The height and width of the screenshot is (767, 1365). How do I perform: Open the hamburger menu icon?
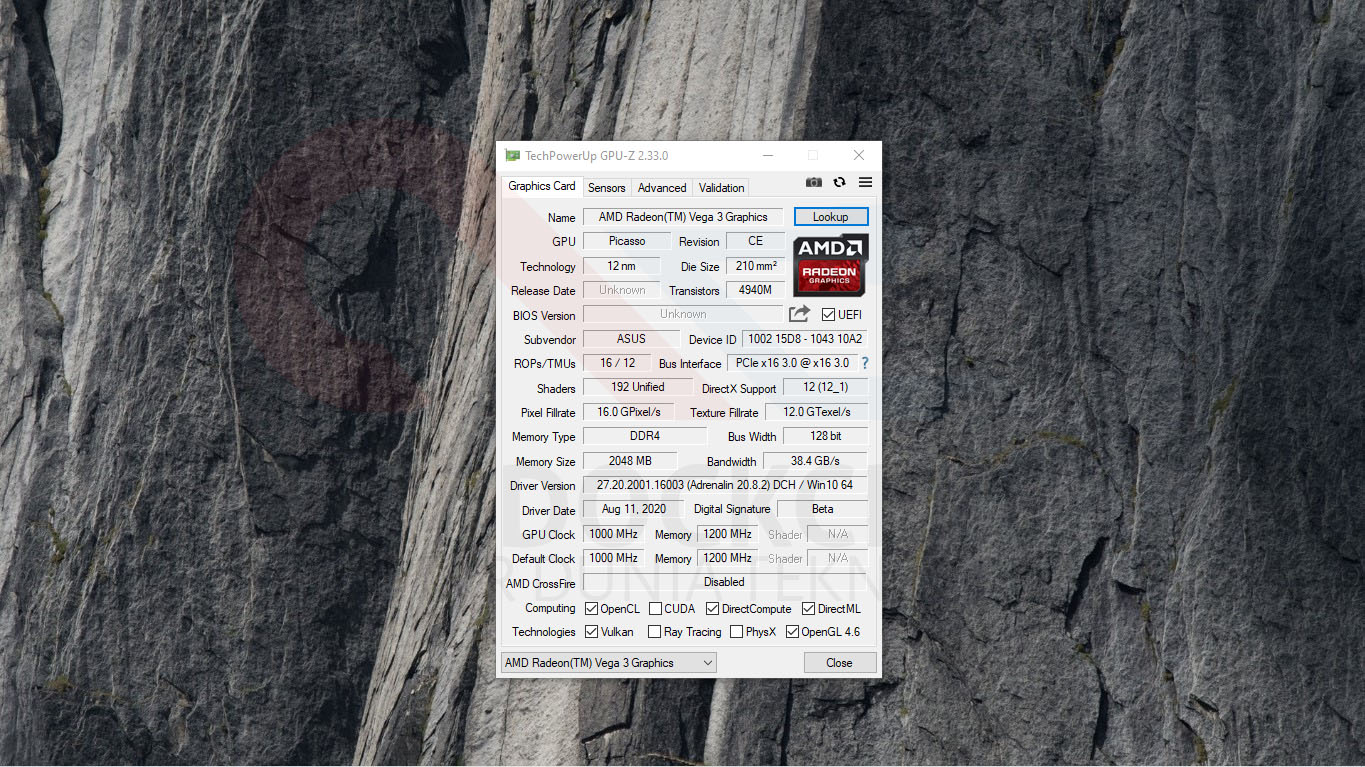pos(866,183)
